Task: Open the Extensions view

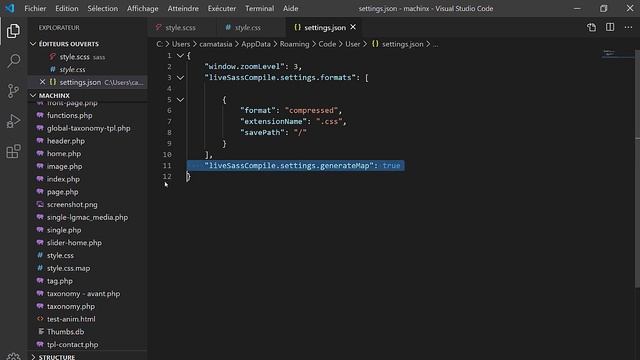Action: [13, 151]
